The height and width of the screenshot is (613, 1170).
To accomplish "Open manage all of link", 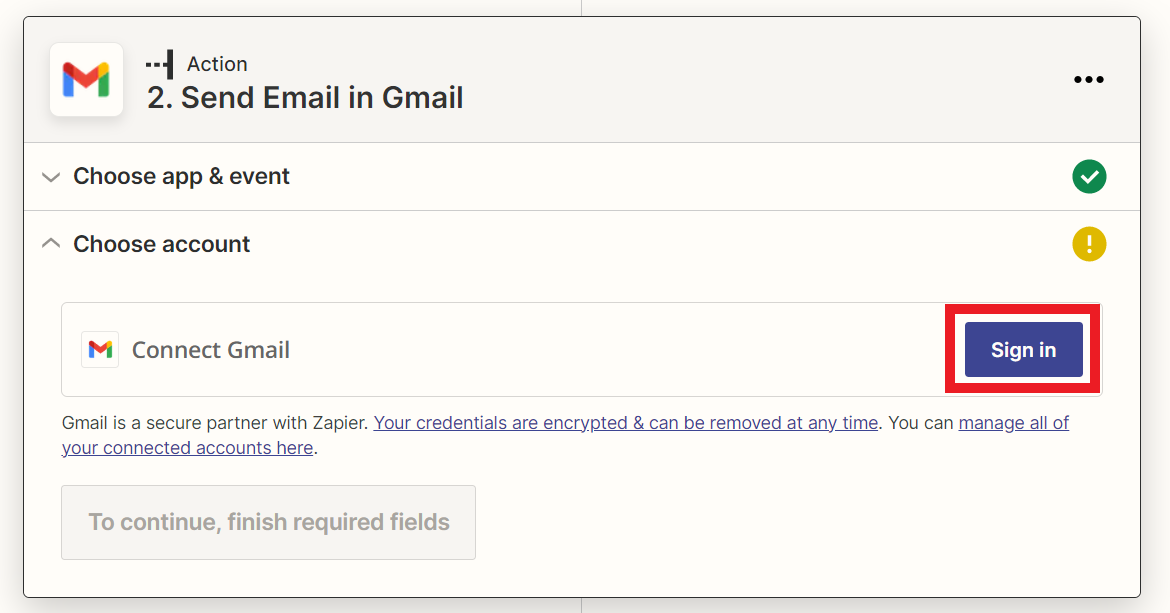I will 1013,423.
